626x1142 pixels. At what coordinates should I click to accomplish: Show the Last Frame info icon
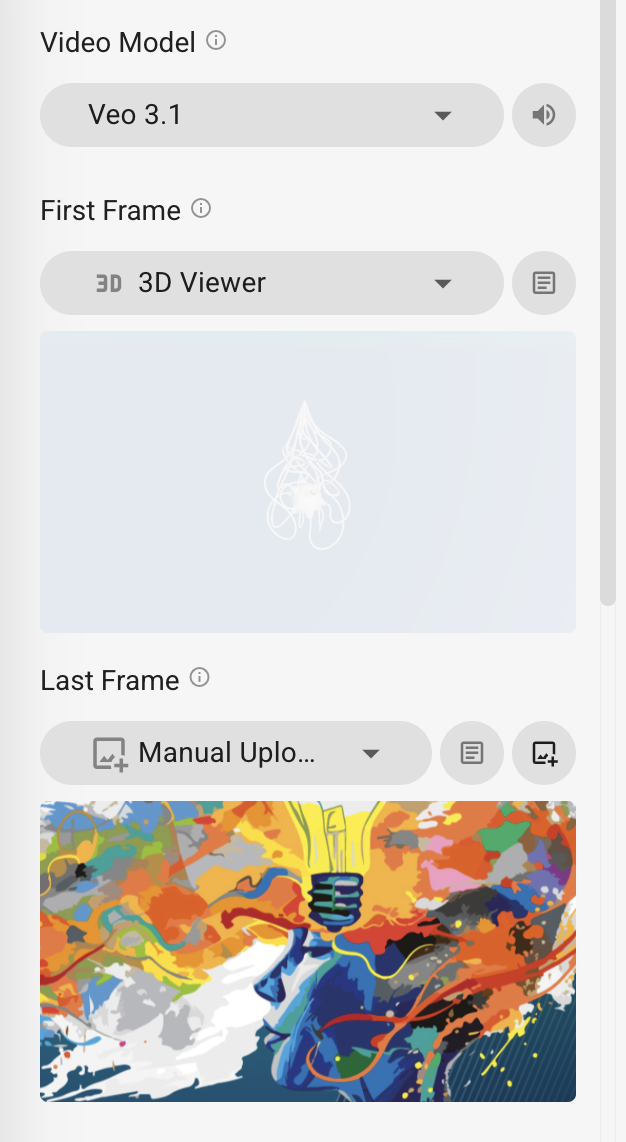click(199, 678)
